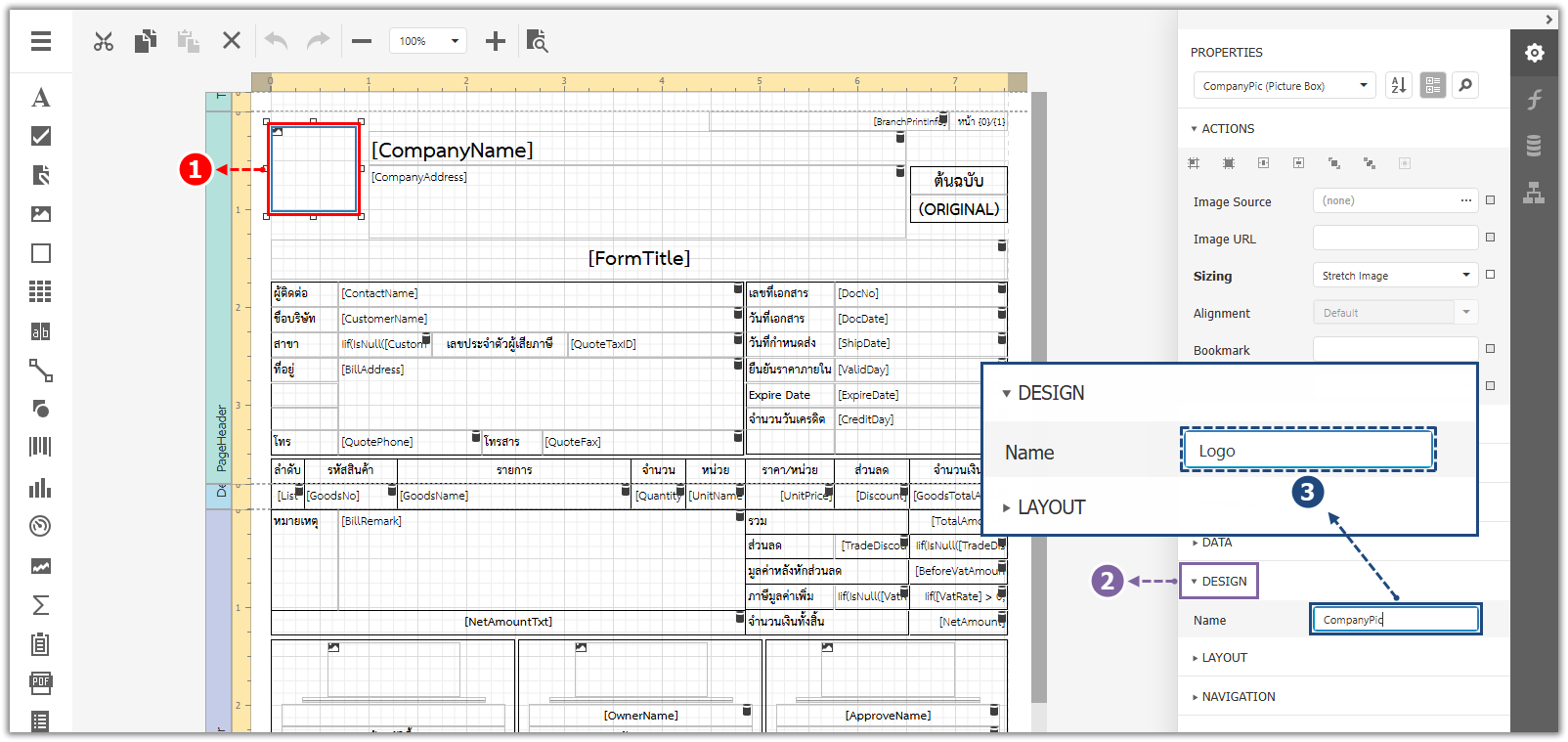Click the Image Source ellipsis button
This screenshot has width=1568, height=742.
tap(1465, 200)
